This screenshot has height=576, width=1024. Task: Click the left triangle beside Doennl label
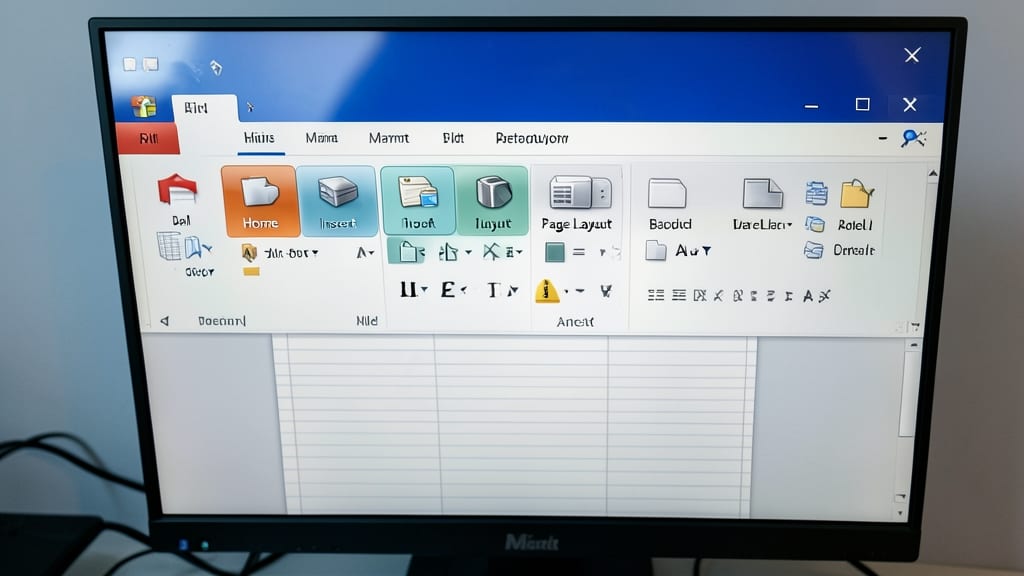pyautogui.click(x=165, y=321)
